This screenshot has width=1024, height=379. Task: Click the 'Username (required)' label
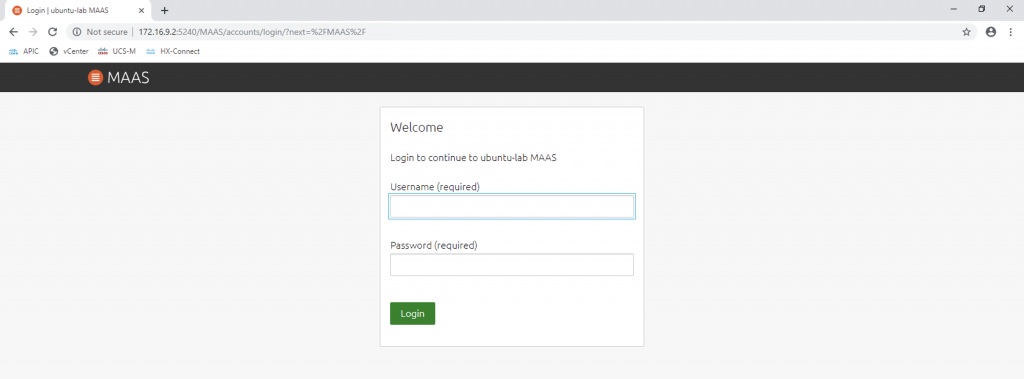pos(435,187)
